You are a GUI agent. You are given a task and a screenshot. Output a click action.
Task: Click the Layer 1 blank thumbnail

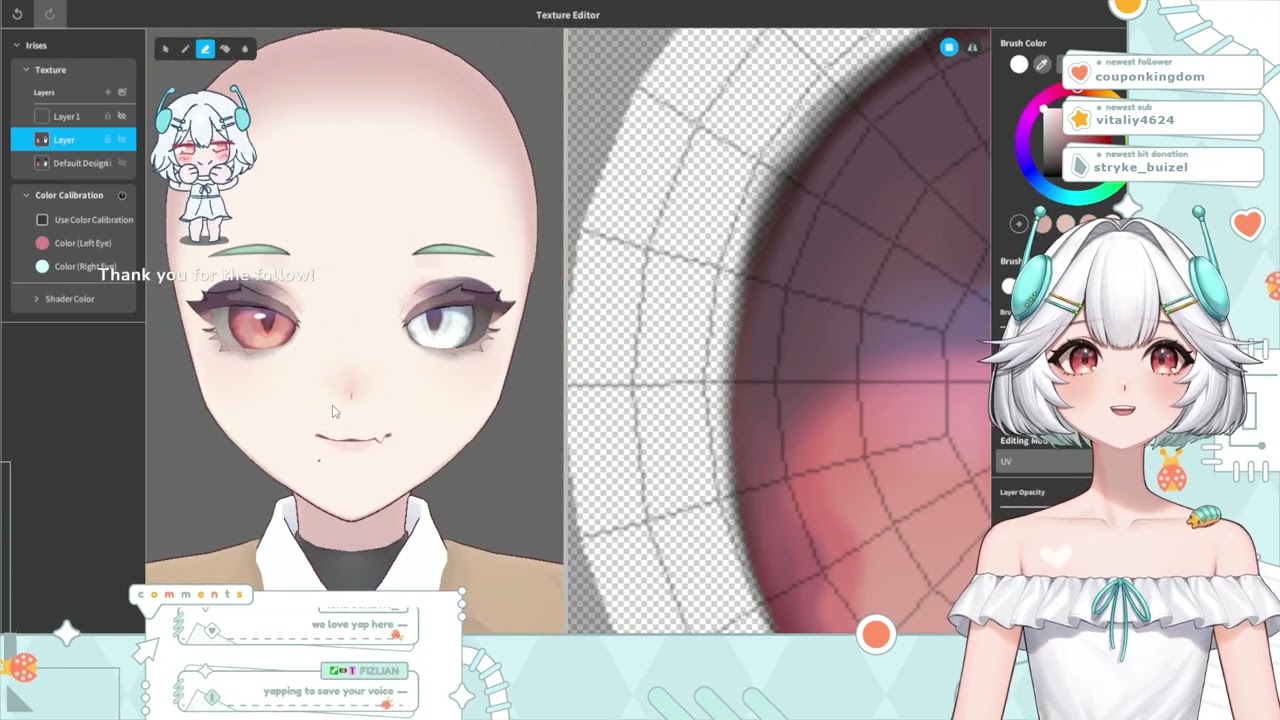point(42,116)
